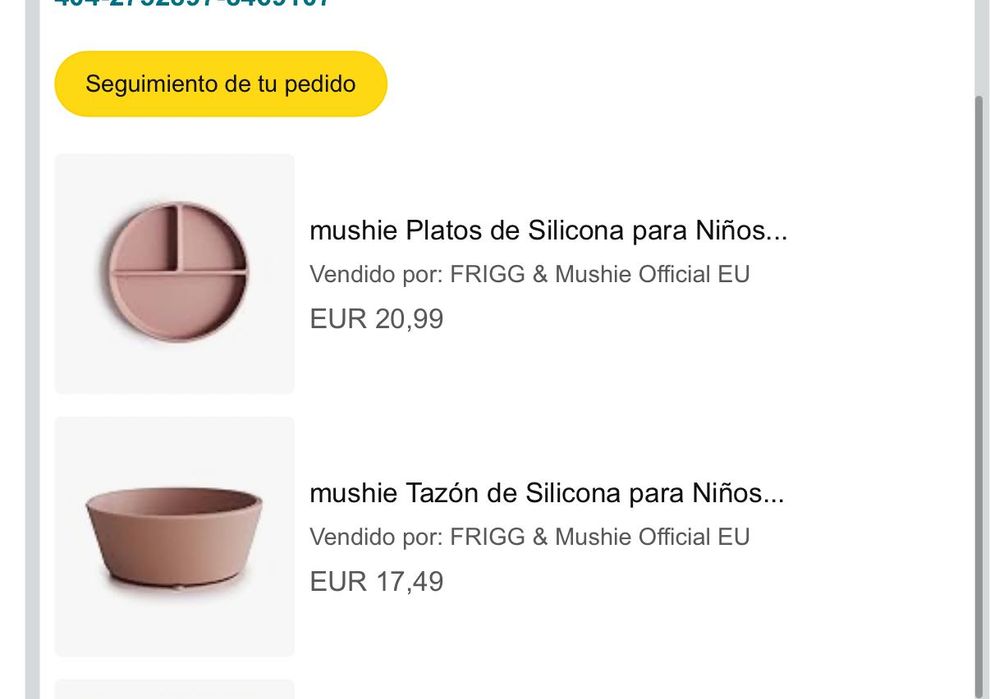Viewport: 990px width, 699px height.
Task: Click the scrollbar track above the thumb
Action: tap(981, 50)
